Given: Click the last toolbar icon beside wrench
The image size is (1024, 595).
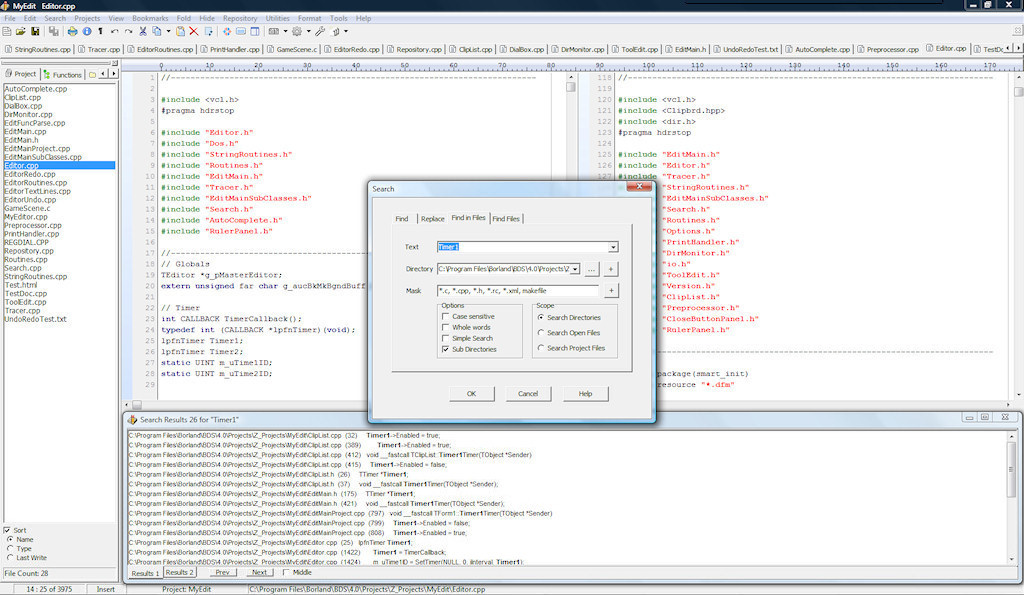Looking at the screenshot, I should point(336,31).
